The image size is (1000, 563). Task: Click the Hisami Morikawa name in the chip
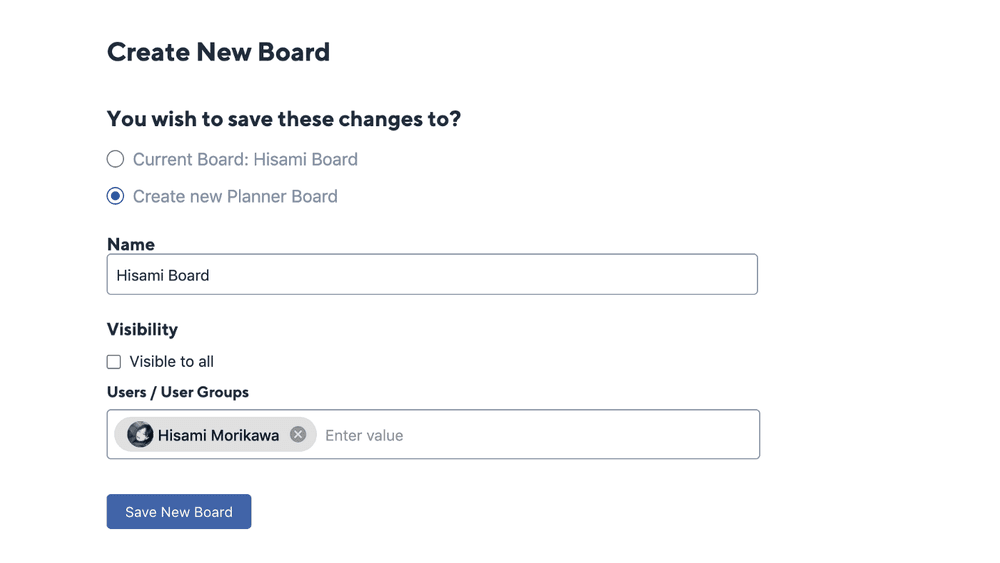pos(218,435)
